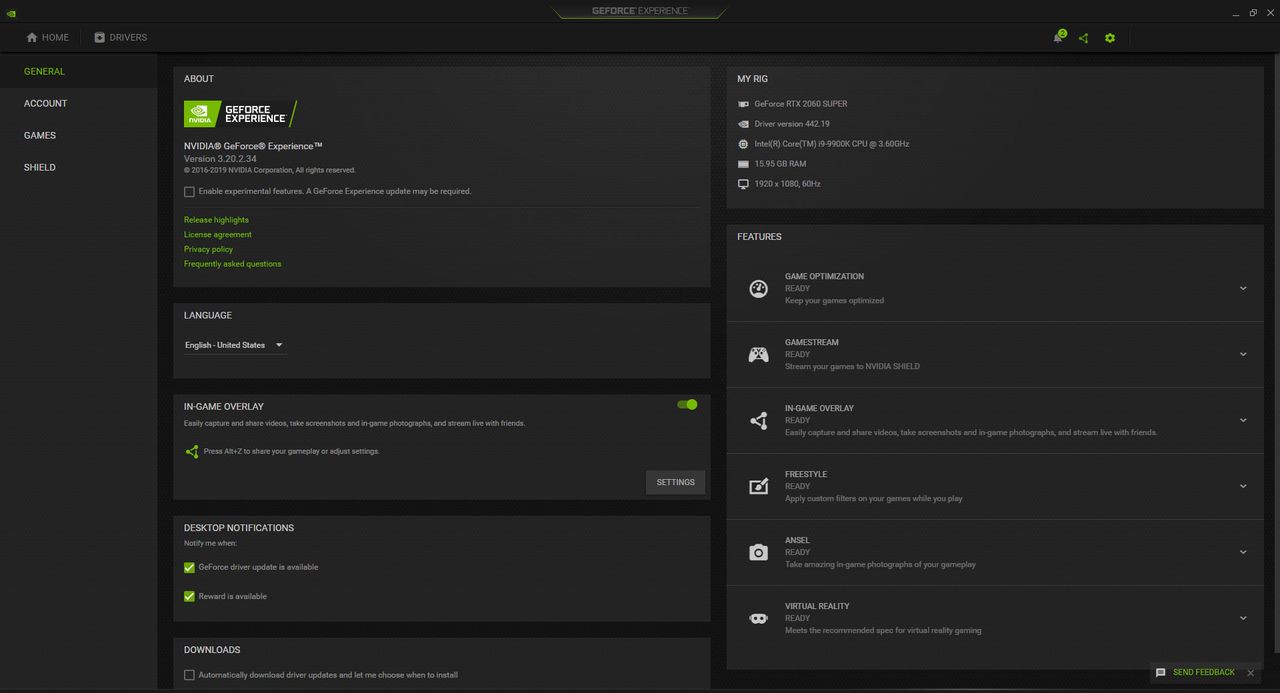Screen dimensions: 1280x693
Task: Click the Driver version 442.19 text
Action: pos(792,124)
